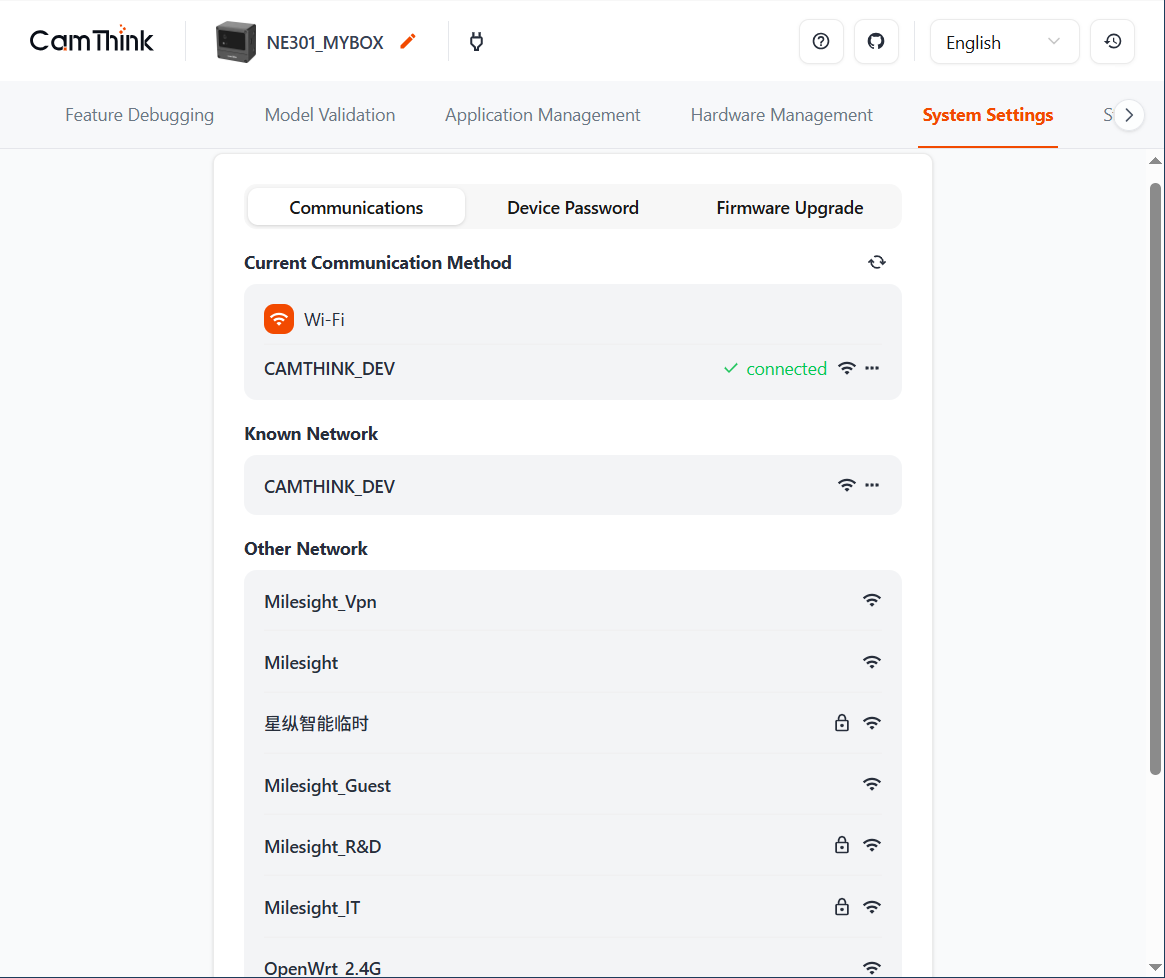Click the lock icon on Milesight_R&D
1165x978 pixels.
point(842,846)
